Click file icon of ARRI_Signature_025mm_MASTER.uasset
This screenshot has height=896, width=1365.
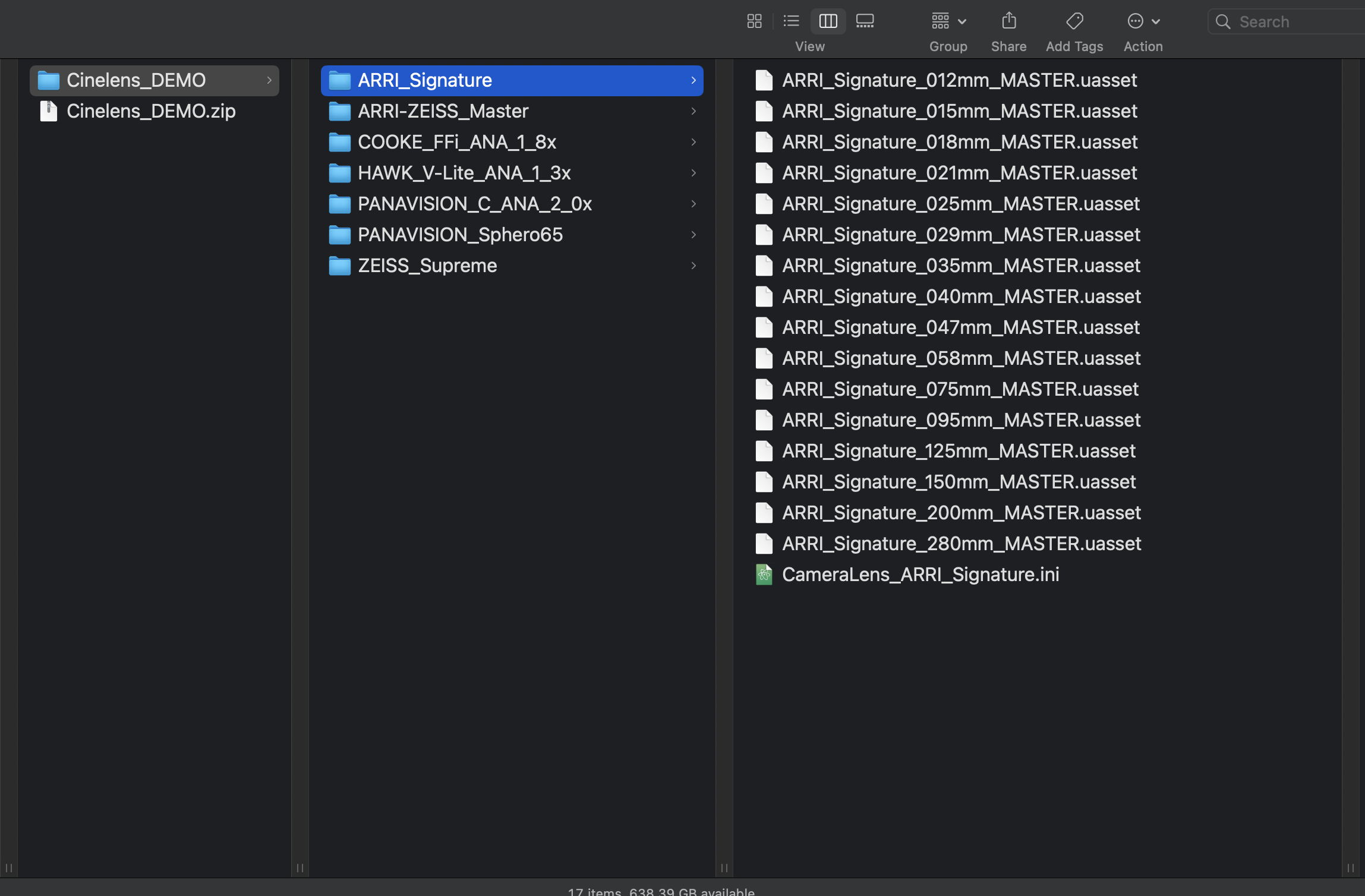tap(764, 204)
